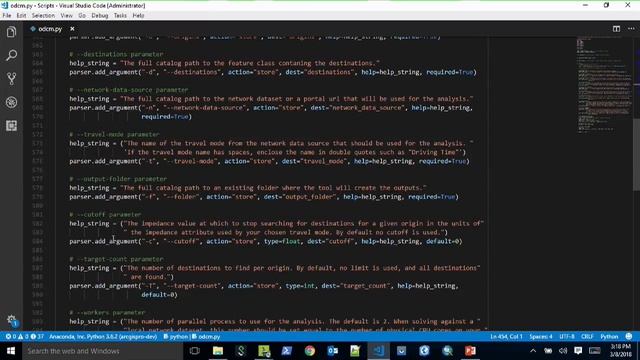Open the Action Center notification icon
The height and width of the screenshot is (360, 640).
pos(578,351)
